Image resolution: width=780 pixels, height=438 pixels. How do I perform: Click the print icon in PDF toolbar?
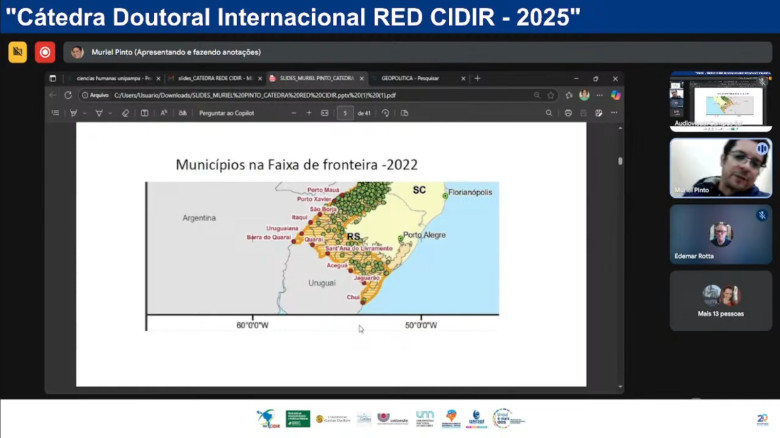568,113
